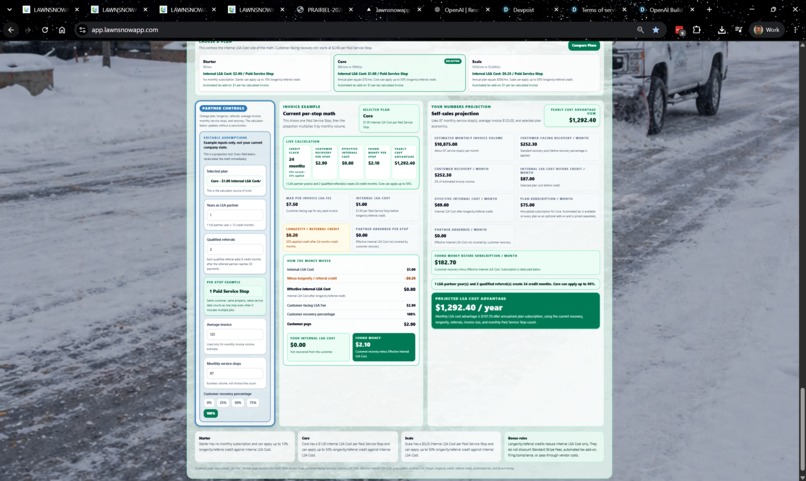
Task: Click the address bar URL app.lawnsnowapp.com
Action: click(x=125, y=30)
